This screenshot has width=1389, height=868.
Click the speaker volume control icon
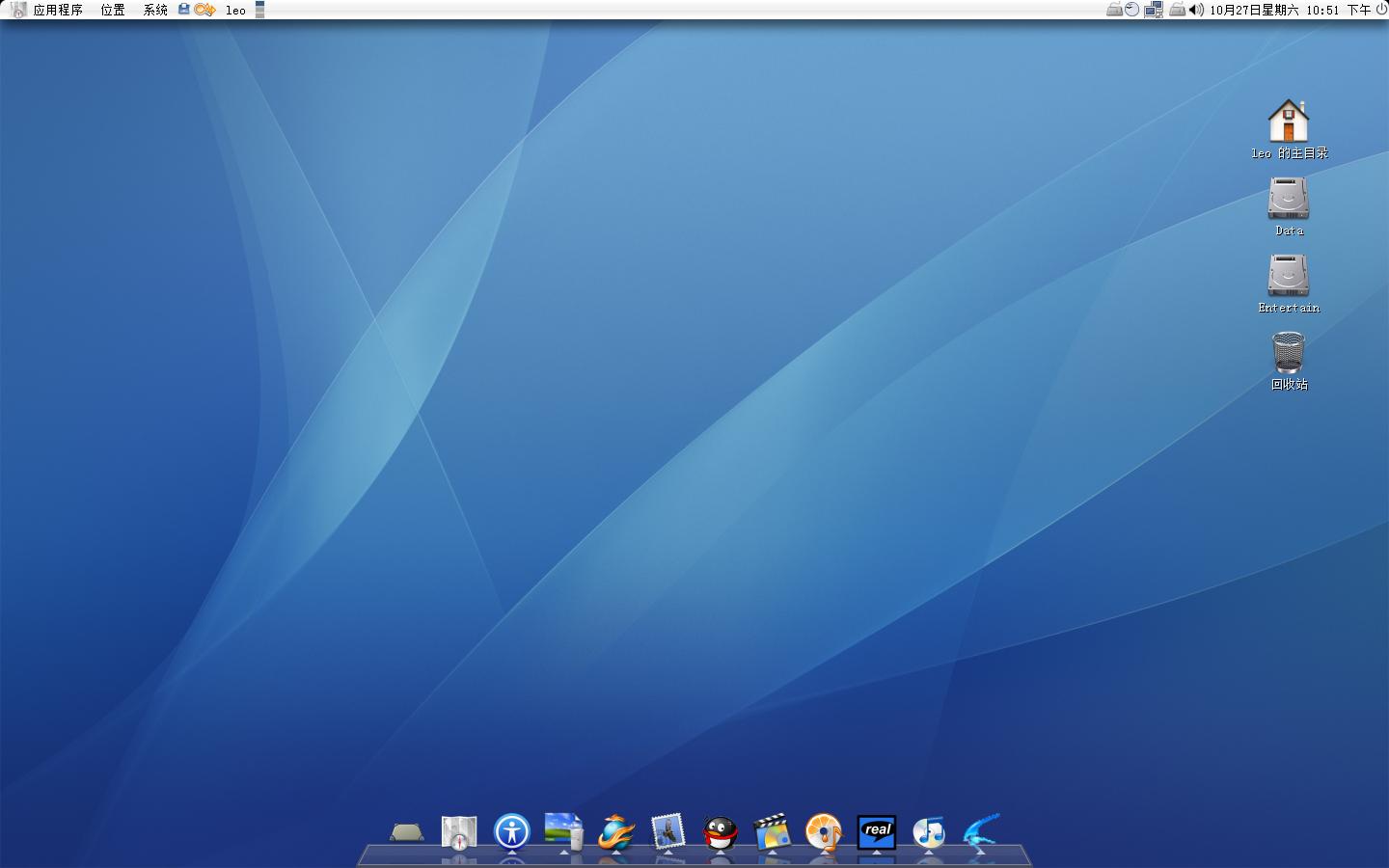pos(1196,10)
